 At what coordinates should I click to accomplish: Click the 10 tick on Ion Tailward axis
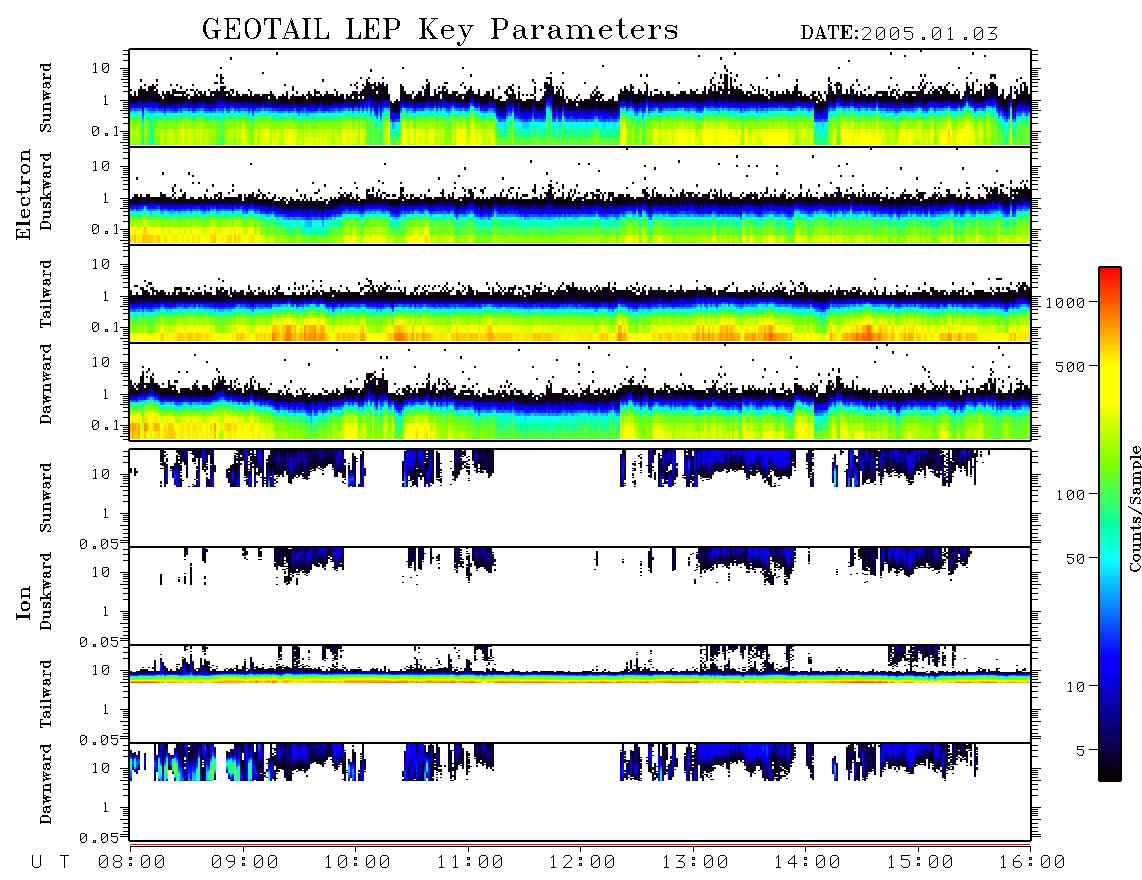(x=101, y=670)
